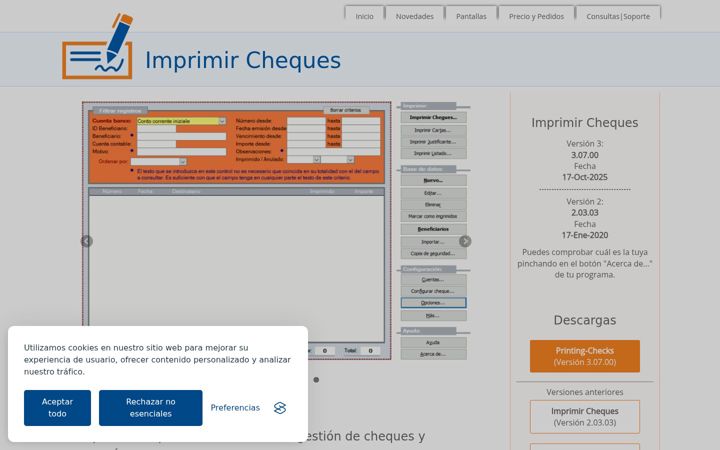
Task: Click the large Imprimir Cheques page title
Action: tap(243, 60)
